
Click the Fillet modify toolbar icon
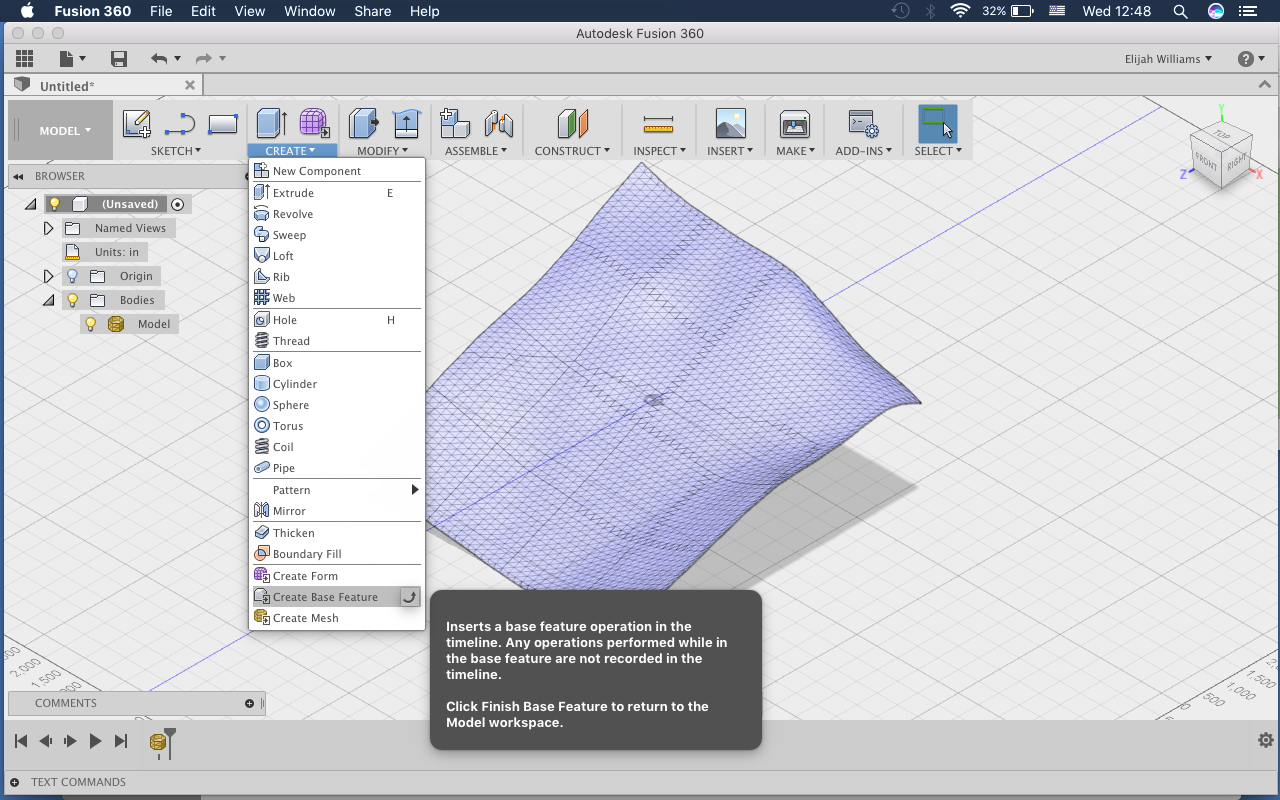point(405,124)
